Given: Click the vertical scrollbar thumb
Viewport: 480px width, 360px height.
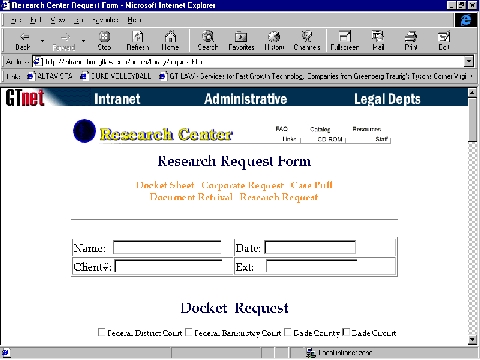Looking at the screenshot, I should (x=472, y=120).
